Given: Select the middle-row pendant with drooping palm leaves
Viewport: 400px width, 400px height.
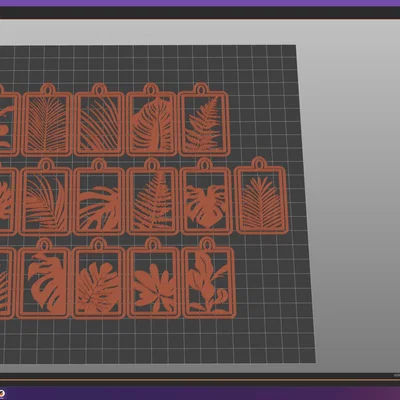Looking at the screenshot, I should 45,197.
